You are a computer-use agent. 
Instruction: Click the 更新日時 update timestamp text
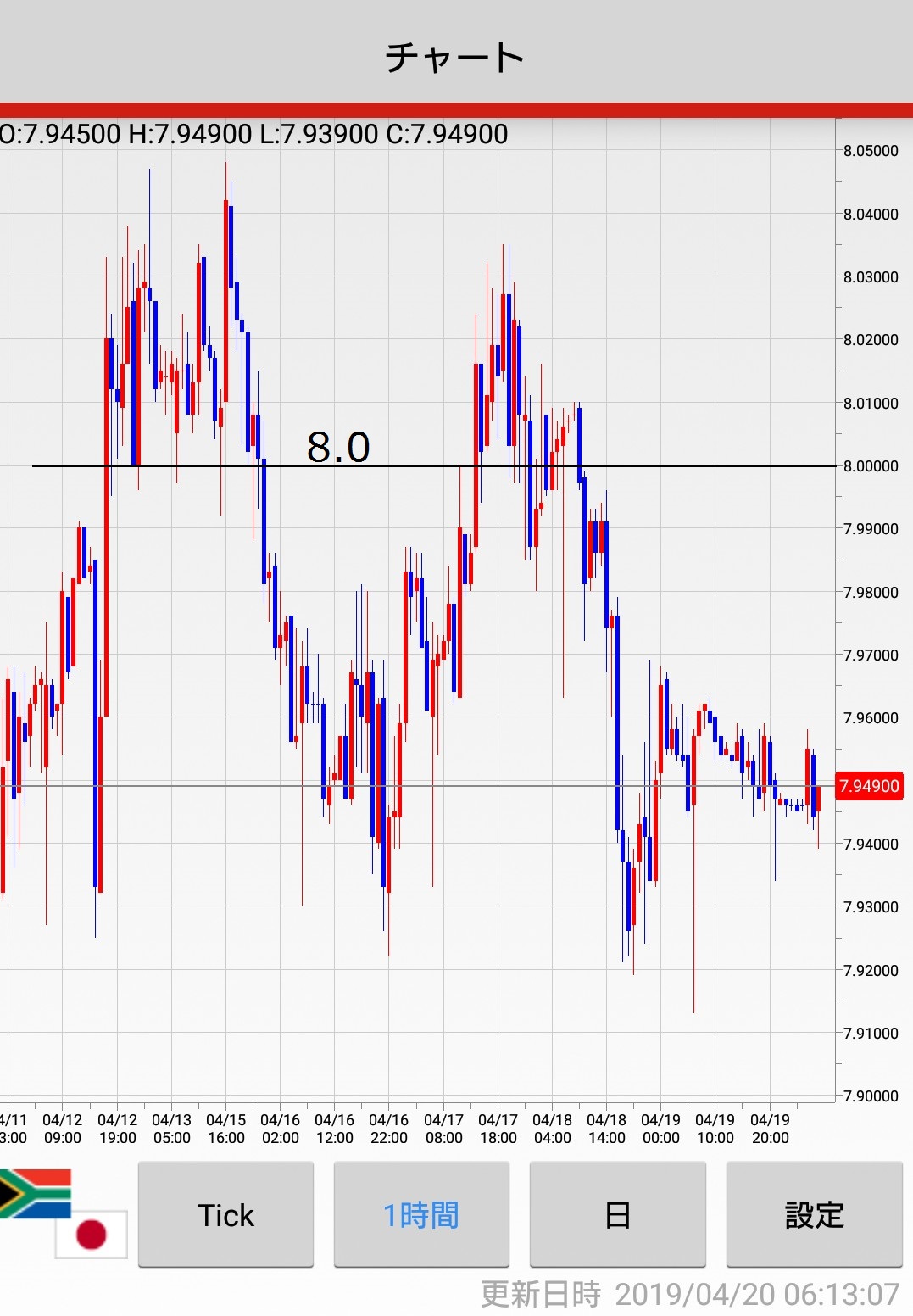[689, 1294]
